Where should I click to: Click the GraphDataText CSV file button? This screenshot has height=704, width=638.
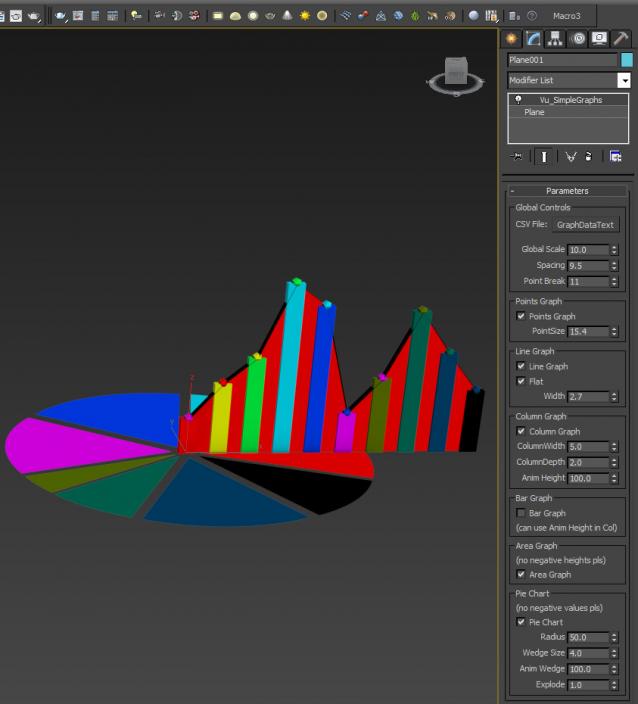(x=585, y=225)
